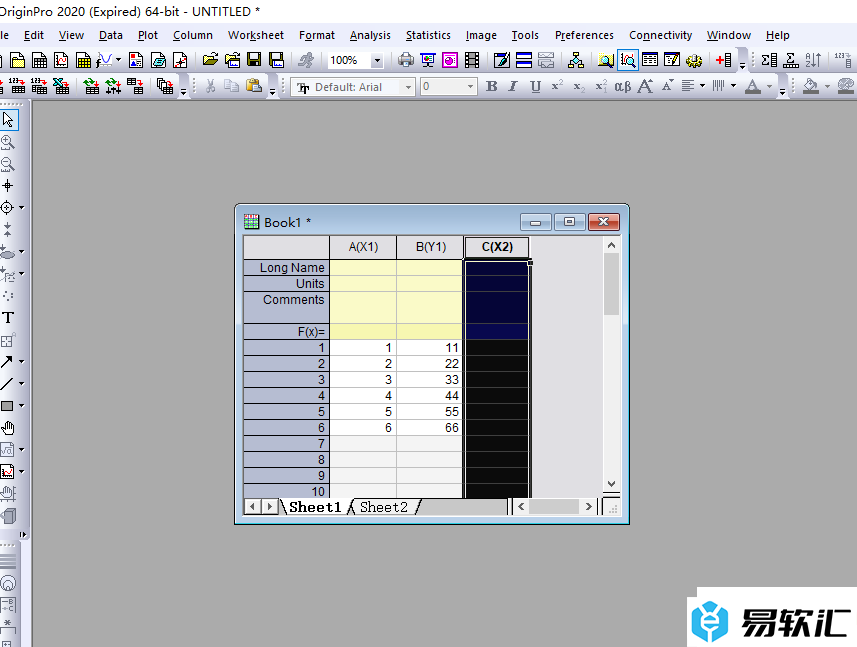Image resolution: width=857 pixels, height=647 pixels.
Task: Expand the Fill Color dropdown arrow
Action: [x=827, y=86]
